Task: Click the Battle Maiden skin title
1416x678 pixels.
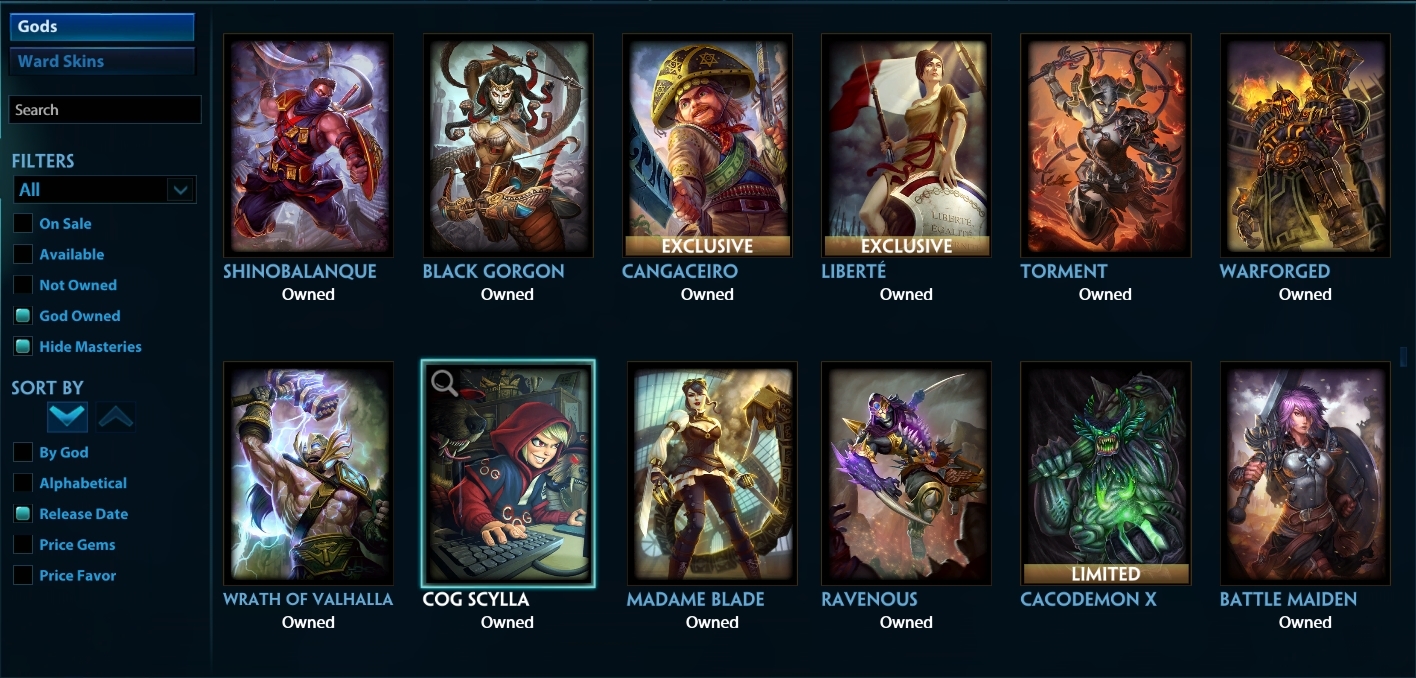Action: coord(1288,599)
